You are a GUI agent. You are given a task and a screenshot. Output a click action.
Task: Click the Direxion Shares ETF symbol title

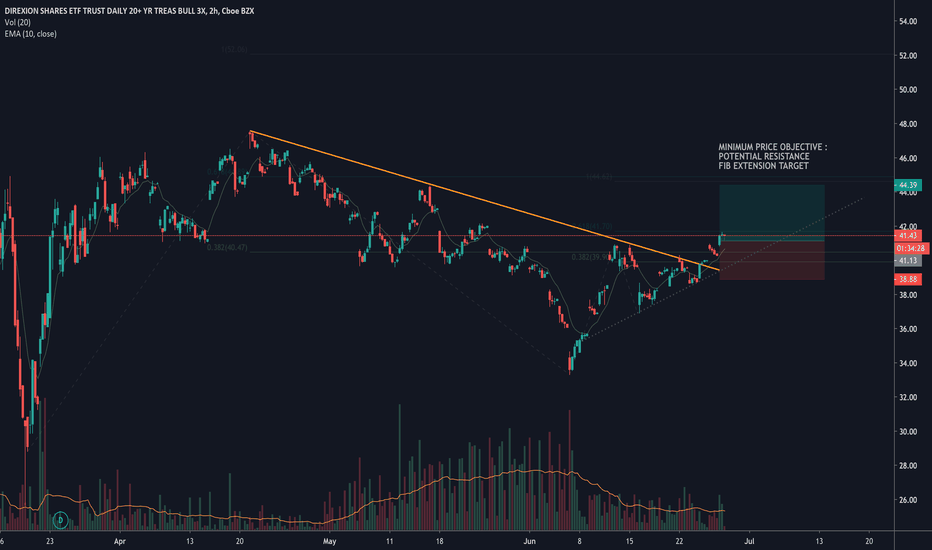[129, 11]
